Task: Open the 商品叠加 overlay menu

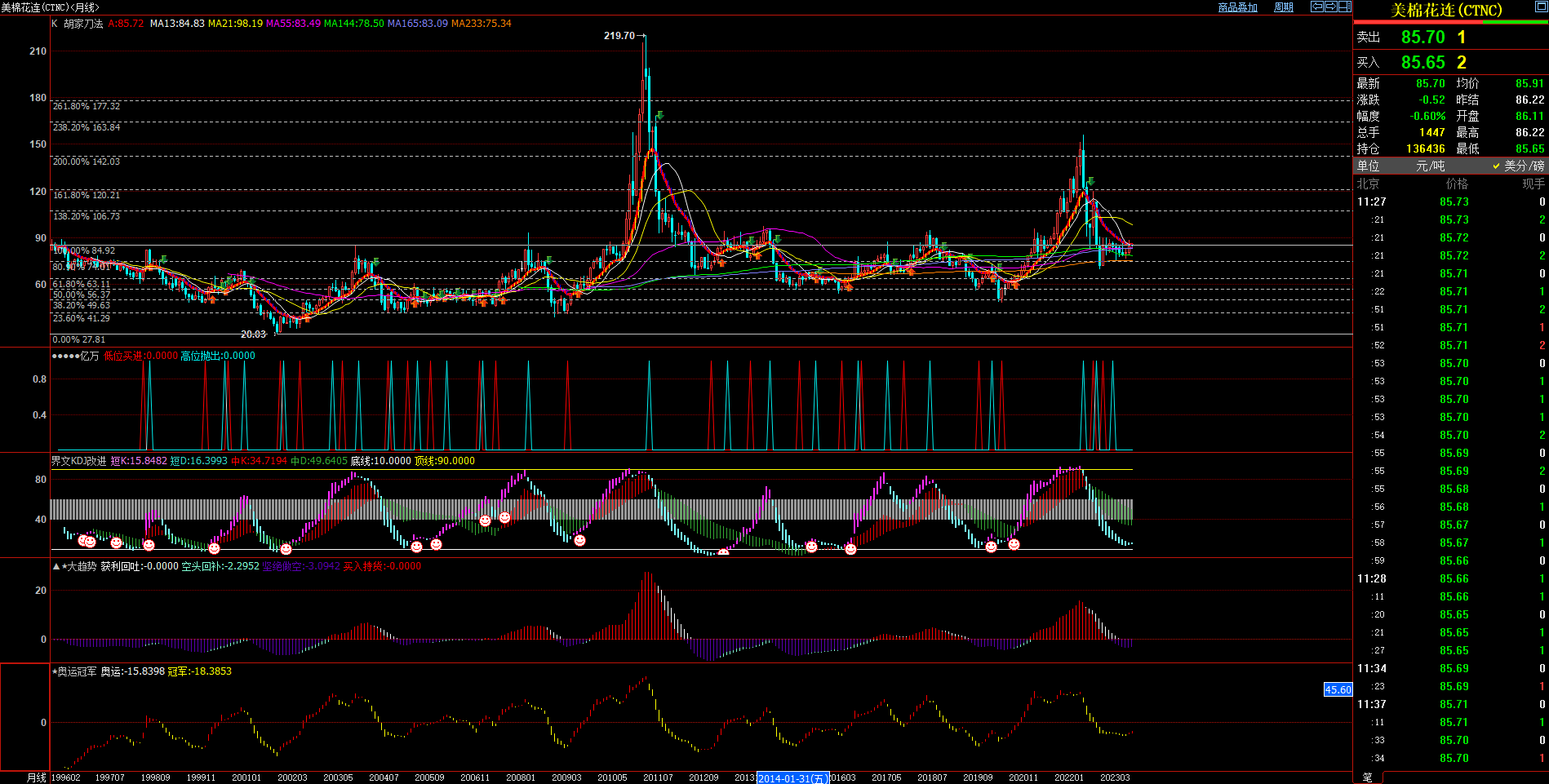Action: [1237, 7]
